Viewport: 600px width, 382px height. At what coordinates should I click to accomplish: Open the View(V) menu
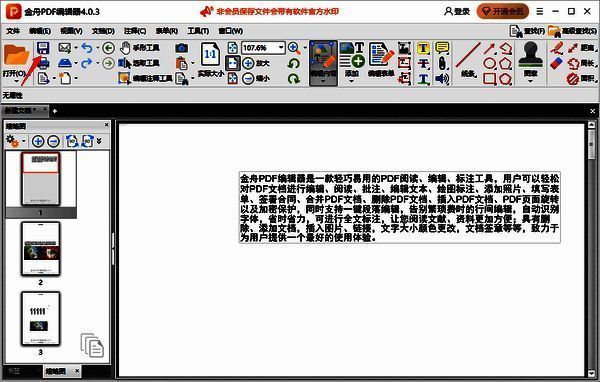click(x=72, y=31)
